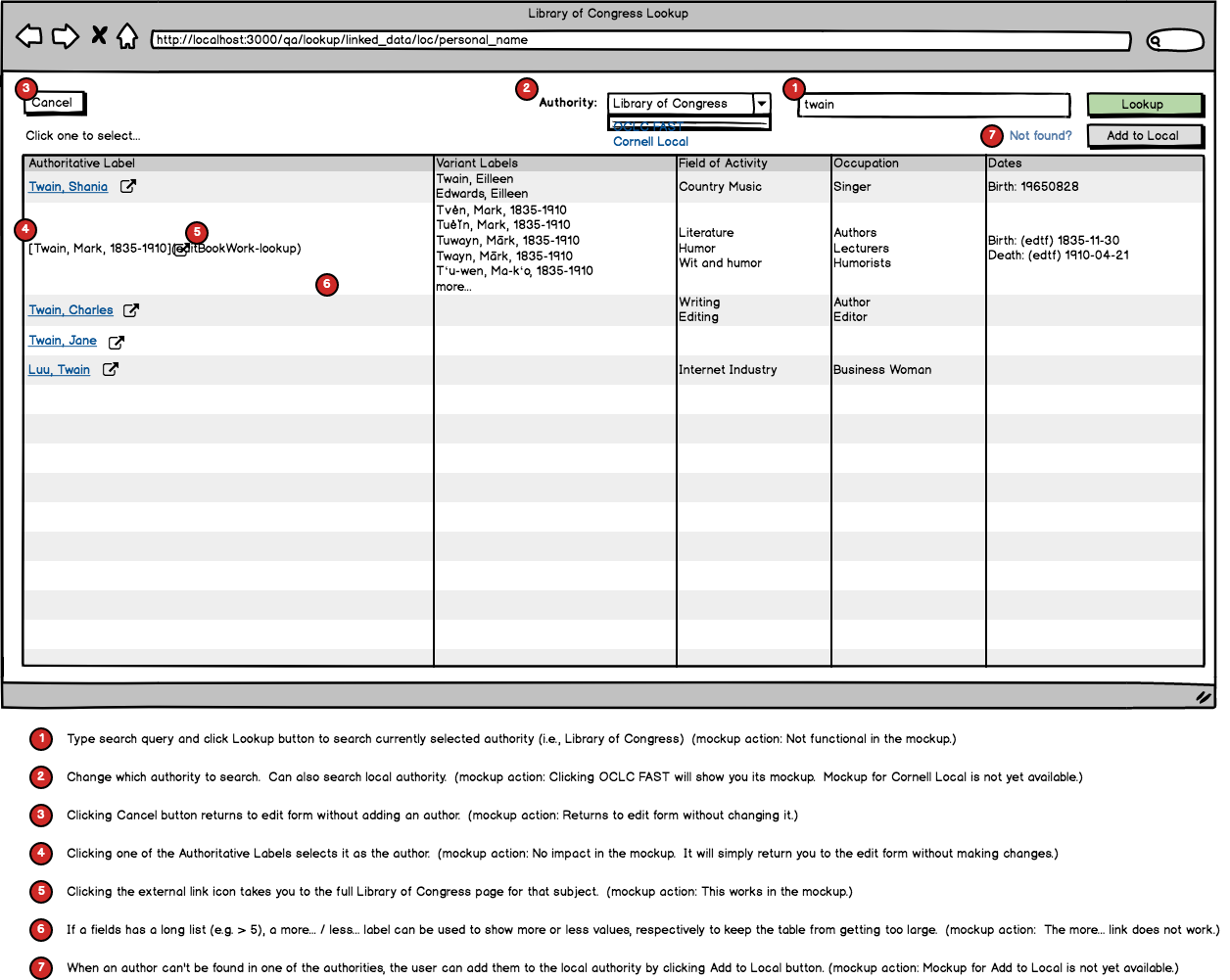Click the Lookup button
This screenshot has width=1230, height=980.
(x=1144, y=105)
